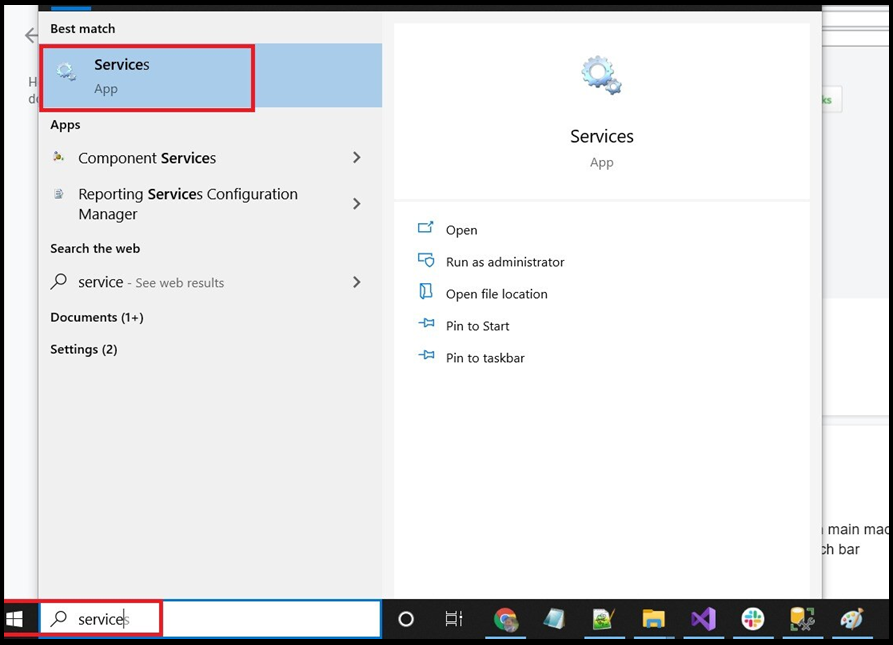The image size is (893, 645).
Task: Open Paint palette icon on taskbar
Action: [851, 619]
